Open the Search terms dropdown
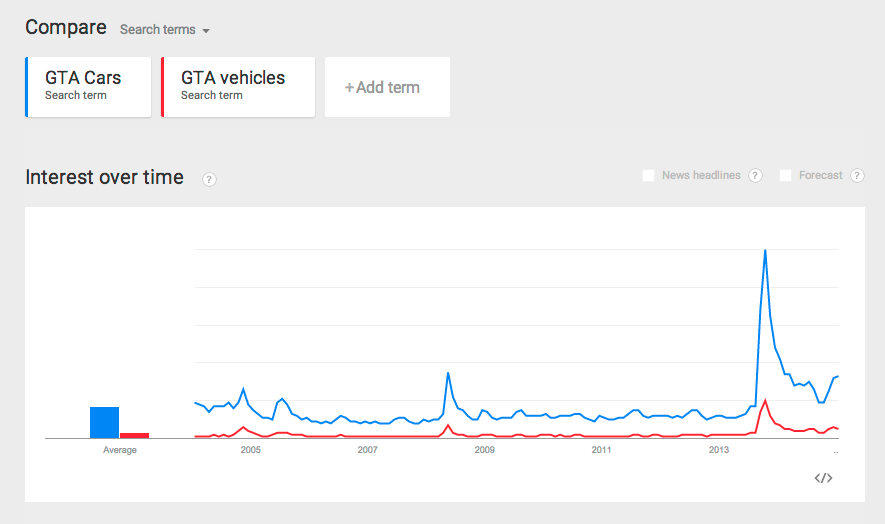The width and height of the screenshot is (885, 524). click(x=165, y=30)
